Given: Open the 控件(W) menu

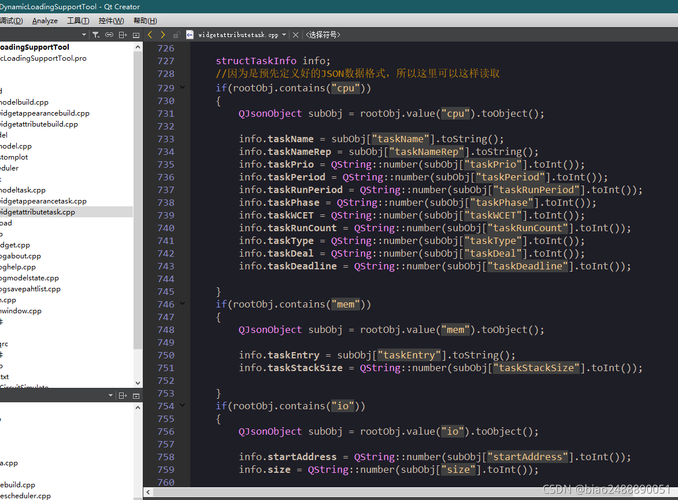Looking at the screenshot, I should coord(112,21).
